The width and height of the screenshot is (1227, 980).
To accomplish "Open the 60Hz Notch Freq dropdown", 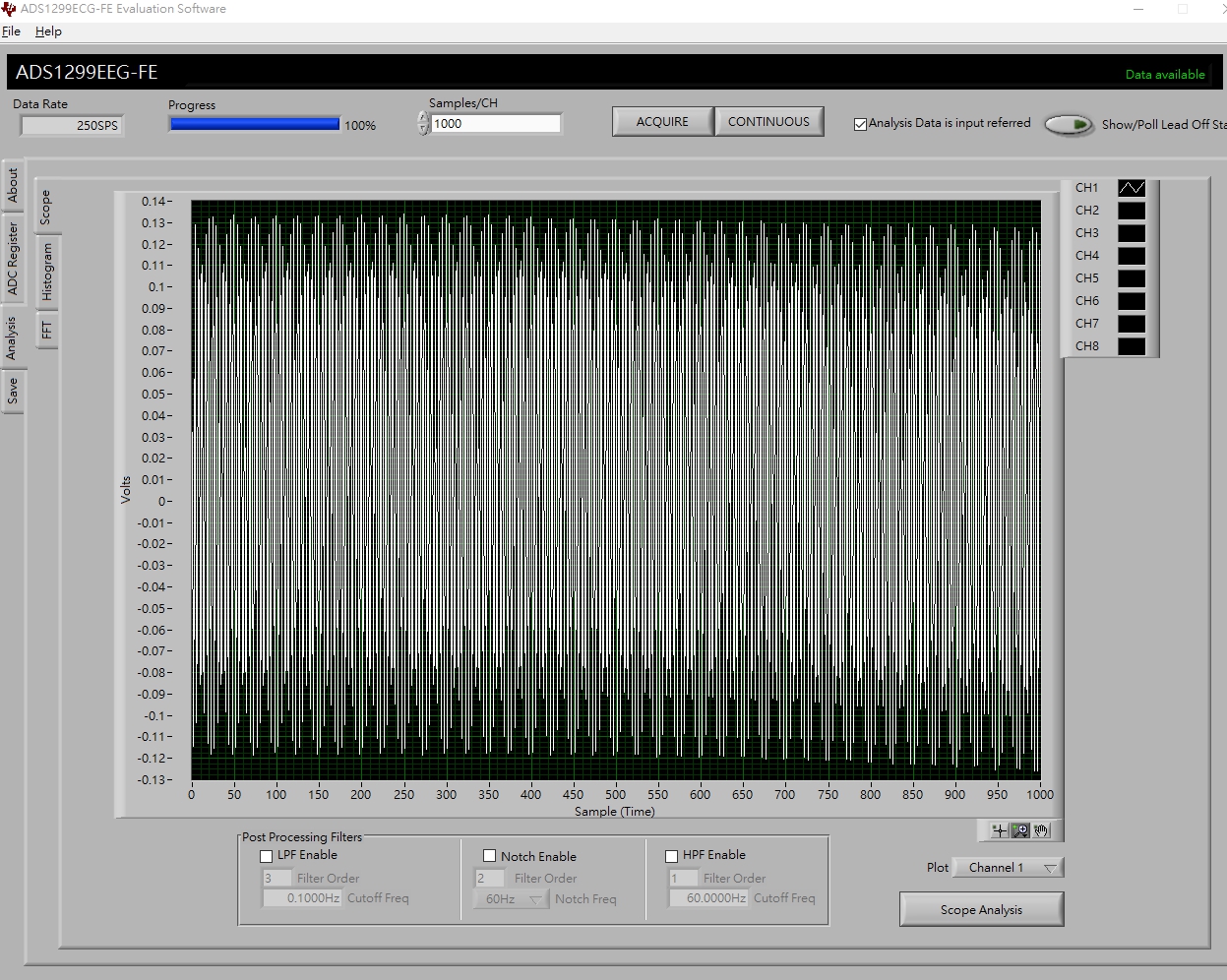I will tap(511, 899).
